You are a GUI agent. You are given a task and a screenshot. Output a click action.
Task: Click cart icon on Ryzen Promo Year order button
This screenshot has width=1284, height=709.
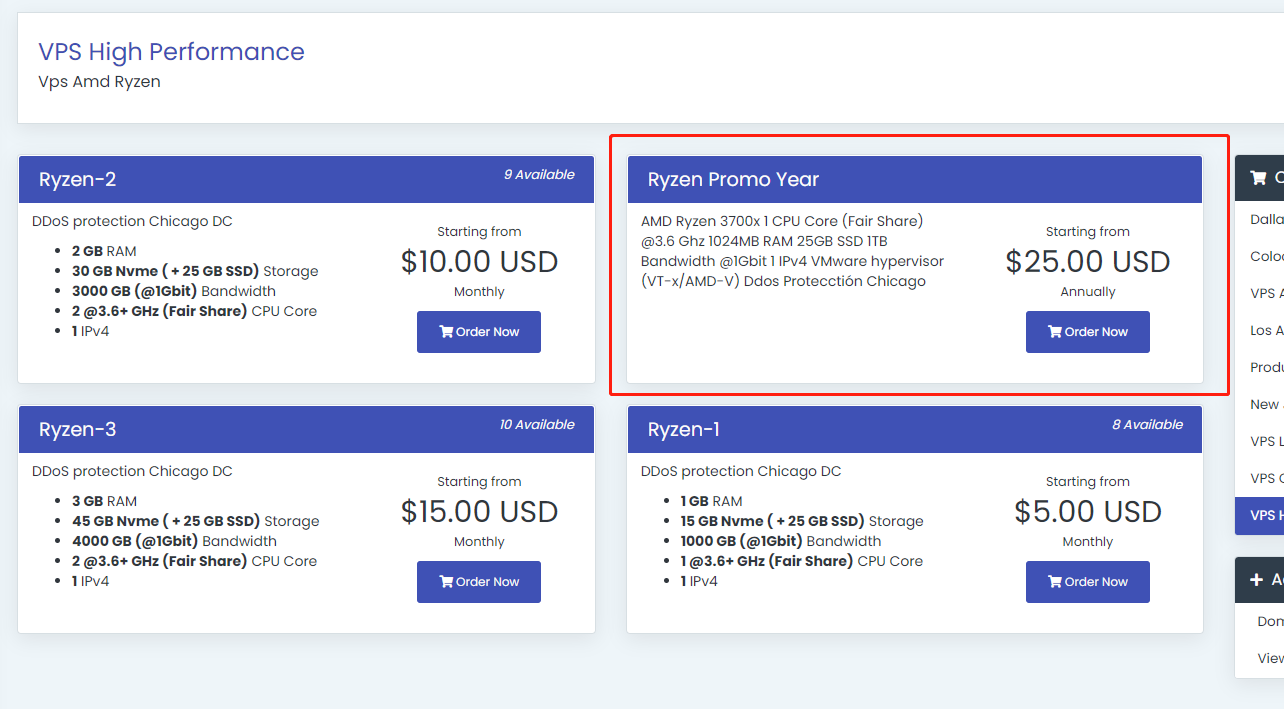pos(1055,332)
